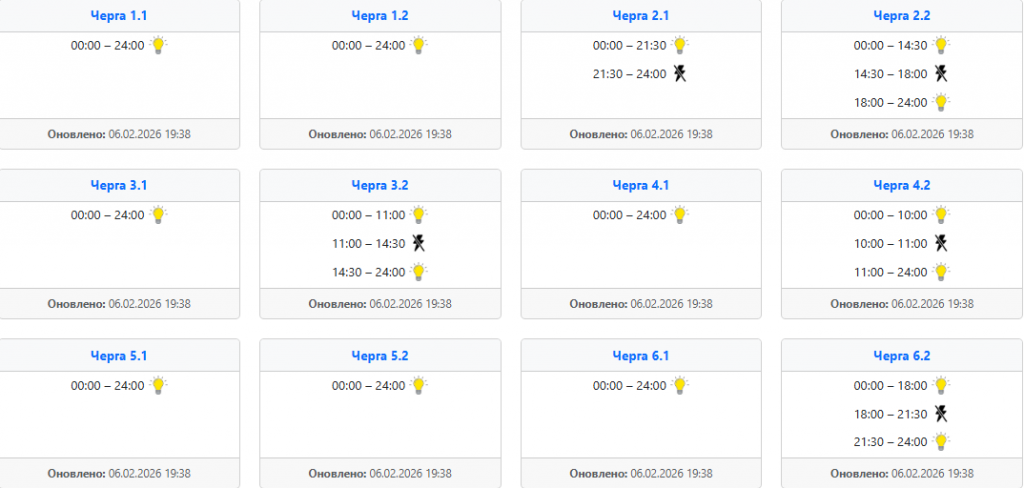Open the Черга 3.1 heading link
Viewport: 1024px width, 488px height.
pyautogui.click(x=118, y=185)
